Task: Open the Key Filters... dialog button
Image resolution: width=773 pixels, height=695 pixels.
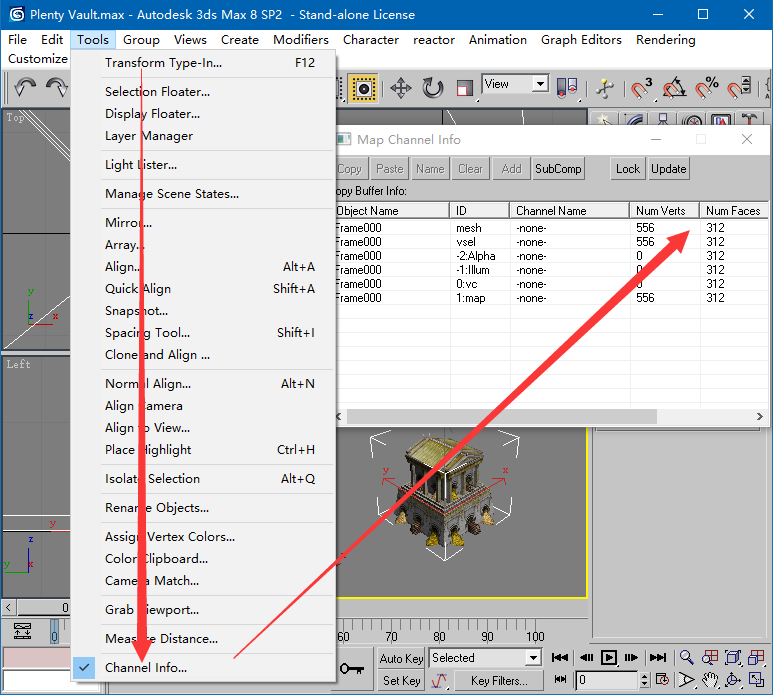Action: [x=499, y=681]
